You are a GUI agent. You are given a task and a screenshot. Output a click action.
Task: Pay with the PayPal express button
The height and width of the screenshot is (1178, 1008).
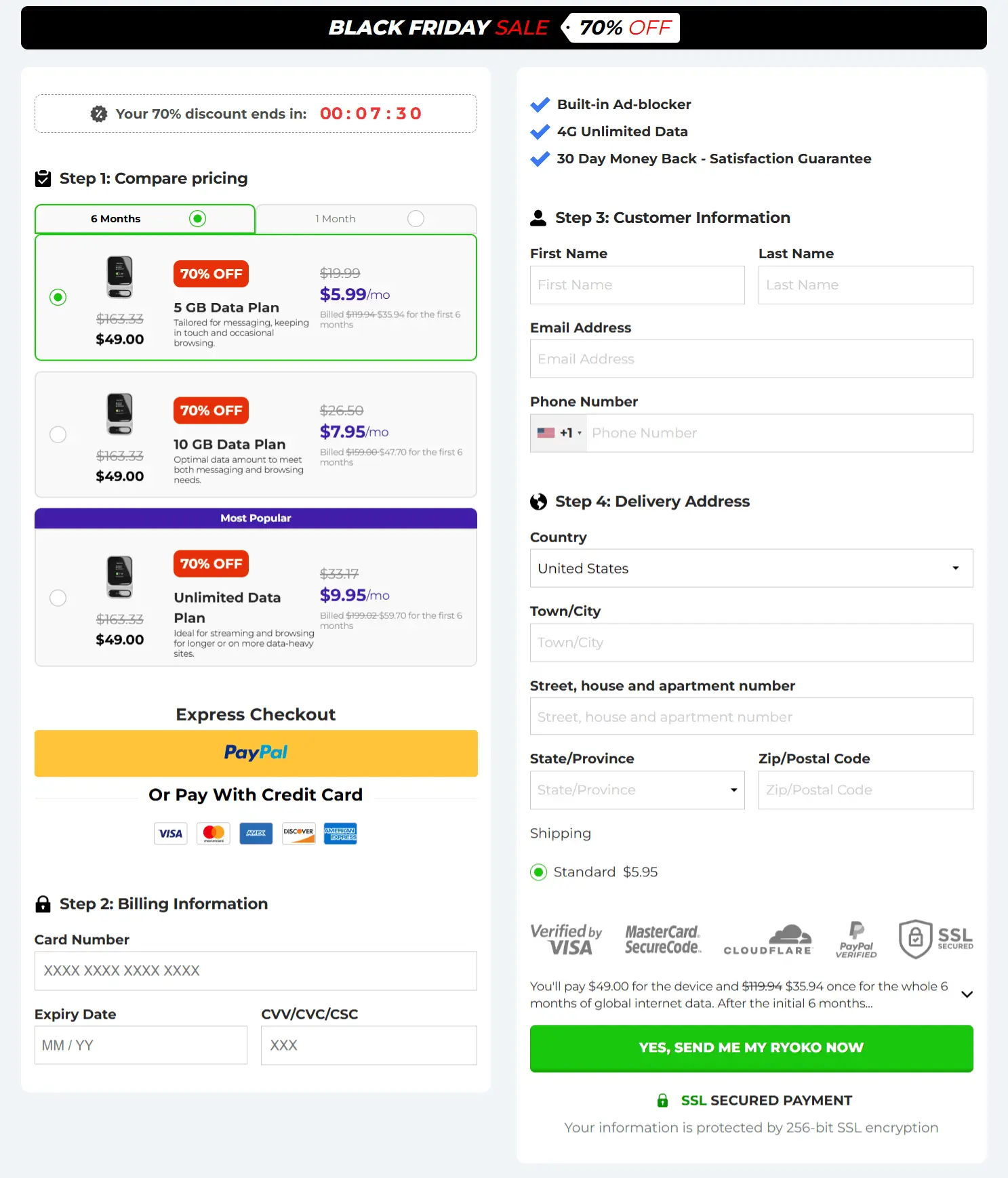click(256, 753)
